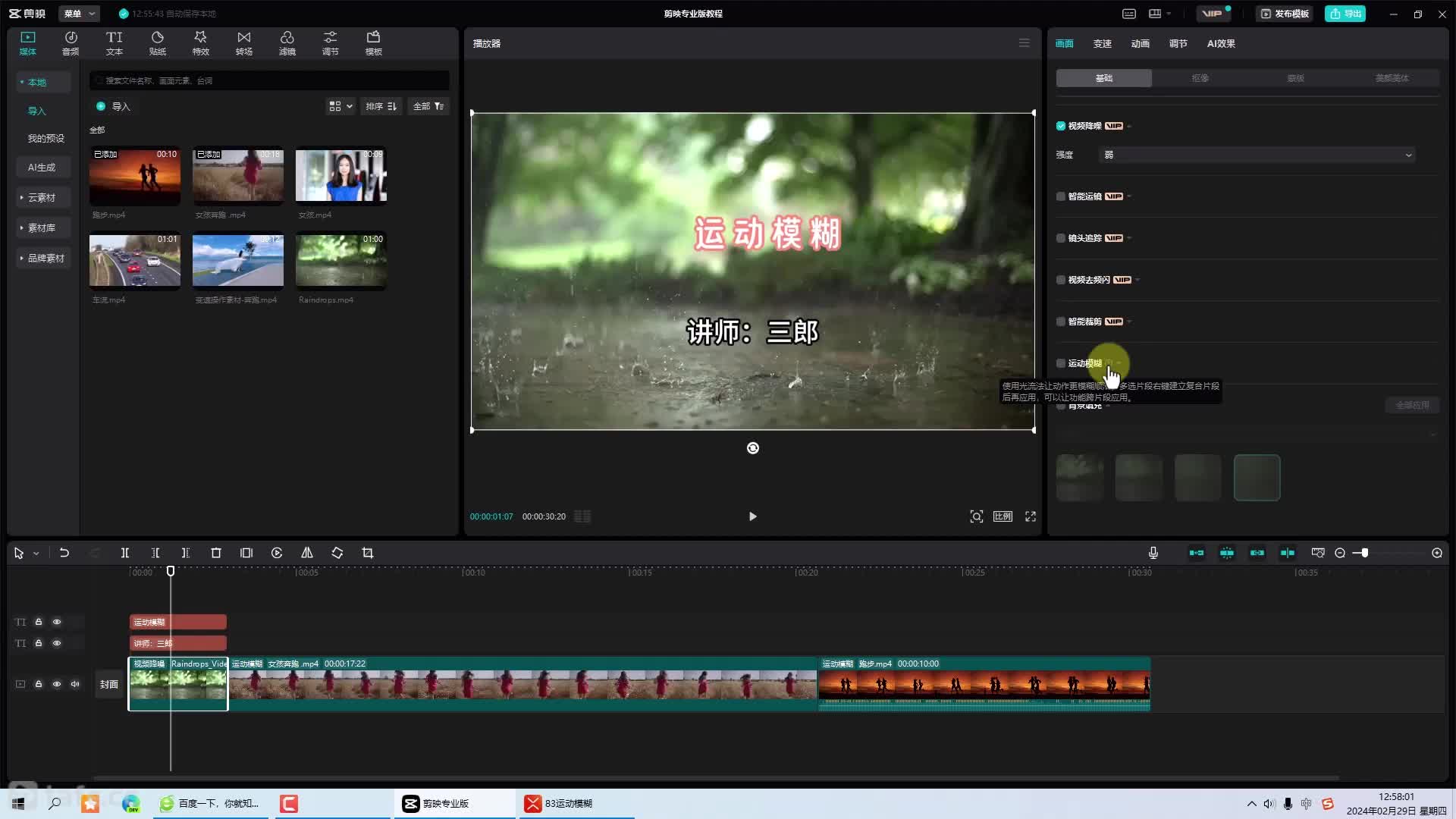Lock the main video track
Screen dimensions: 1456x819
(39, 684)
